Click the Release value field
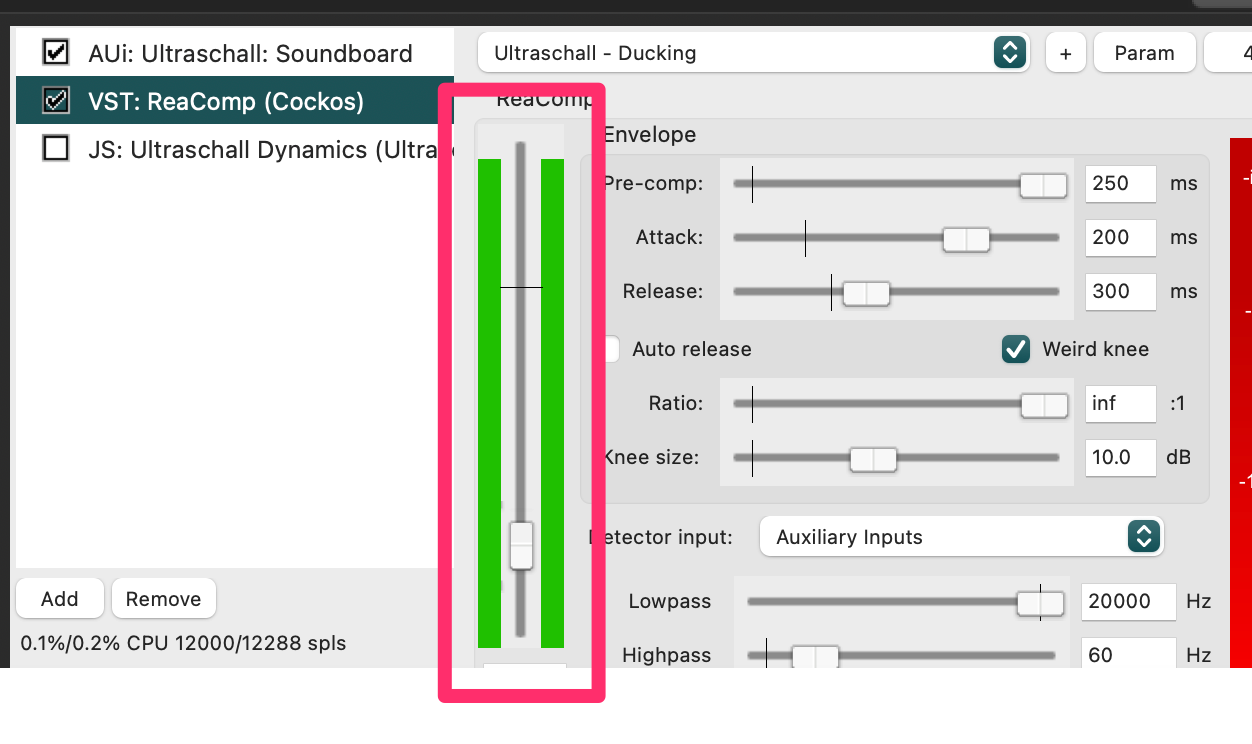This screenshot has width=1252, height=744. (x=1120, y=291)
